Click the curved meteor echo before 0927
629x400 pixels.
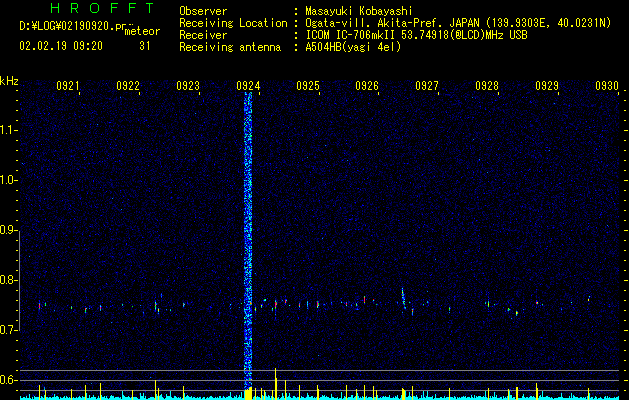coord(404,298)
